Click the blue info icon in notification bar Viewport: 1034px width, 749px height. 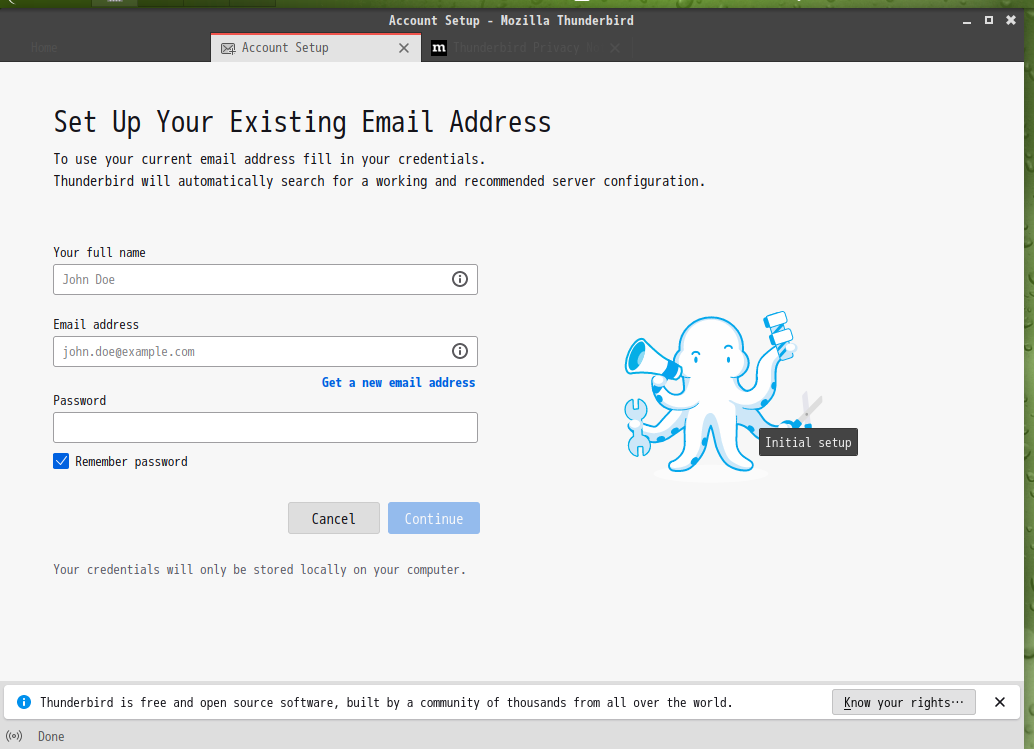(24, 702)
